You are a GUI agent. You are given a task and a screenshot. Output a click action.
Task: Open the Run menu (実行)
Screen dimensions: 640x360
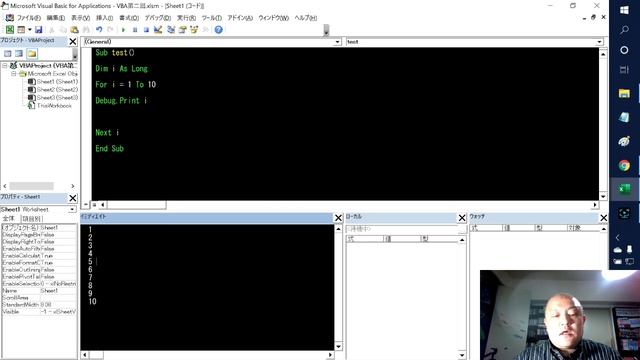click(186, 18)
